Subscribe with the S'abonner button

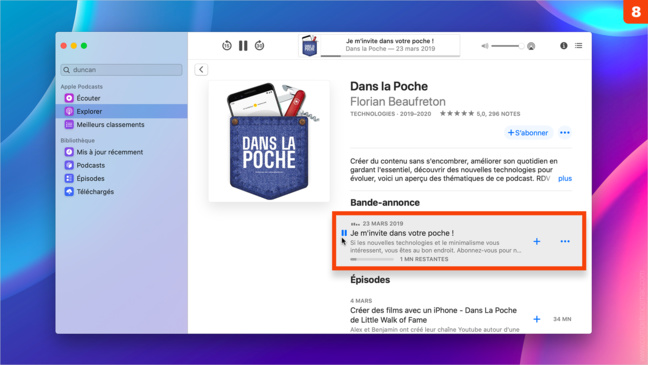[528, 133]
